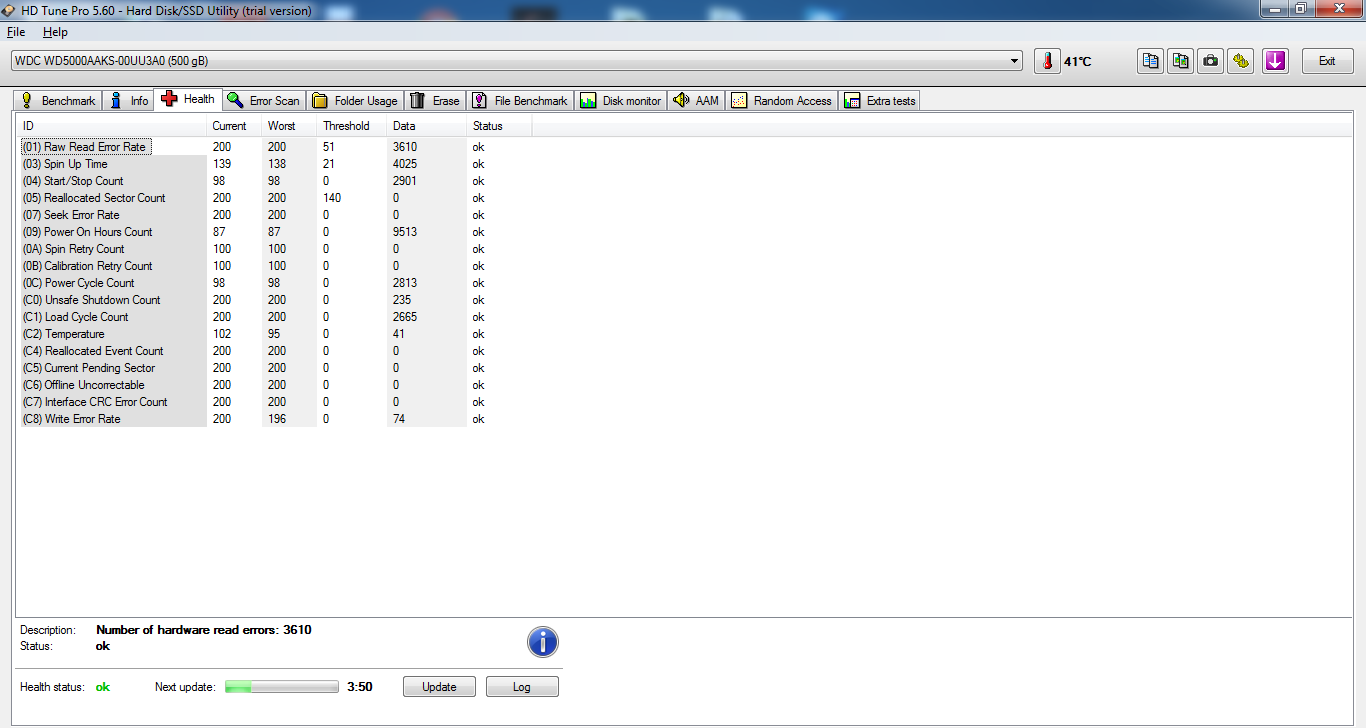
Task: Click the hardware read errors description text
Action: pyautogui.click(x=204, y=630)
